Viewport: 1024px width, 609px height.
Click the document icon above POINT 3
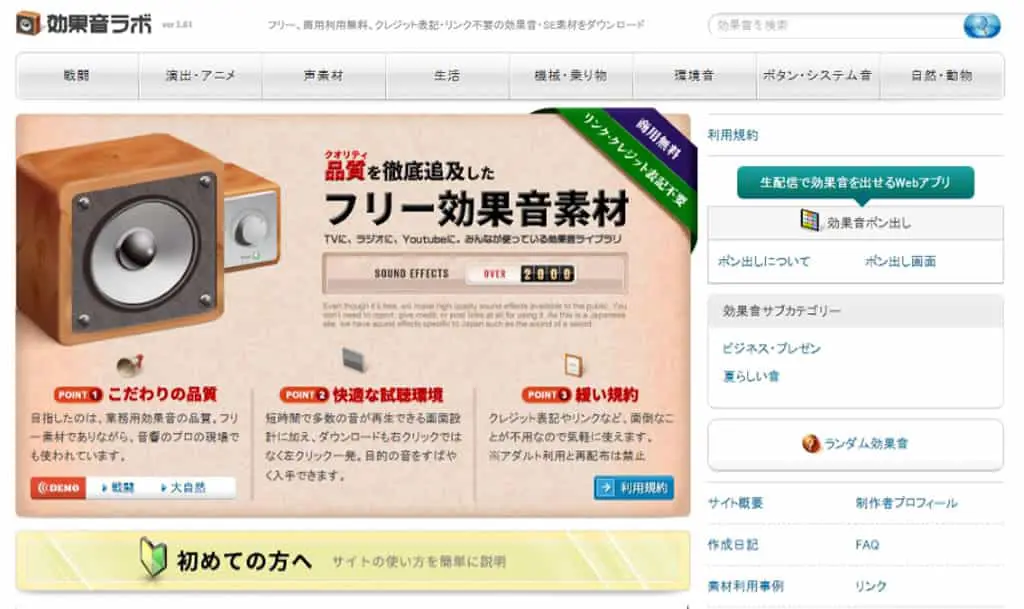pos(573,365)
